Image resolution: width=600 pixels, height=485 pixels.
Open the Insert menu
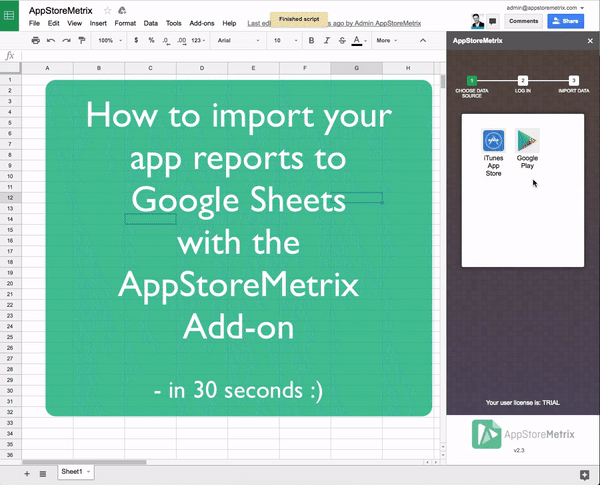coord(98,23)
